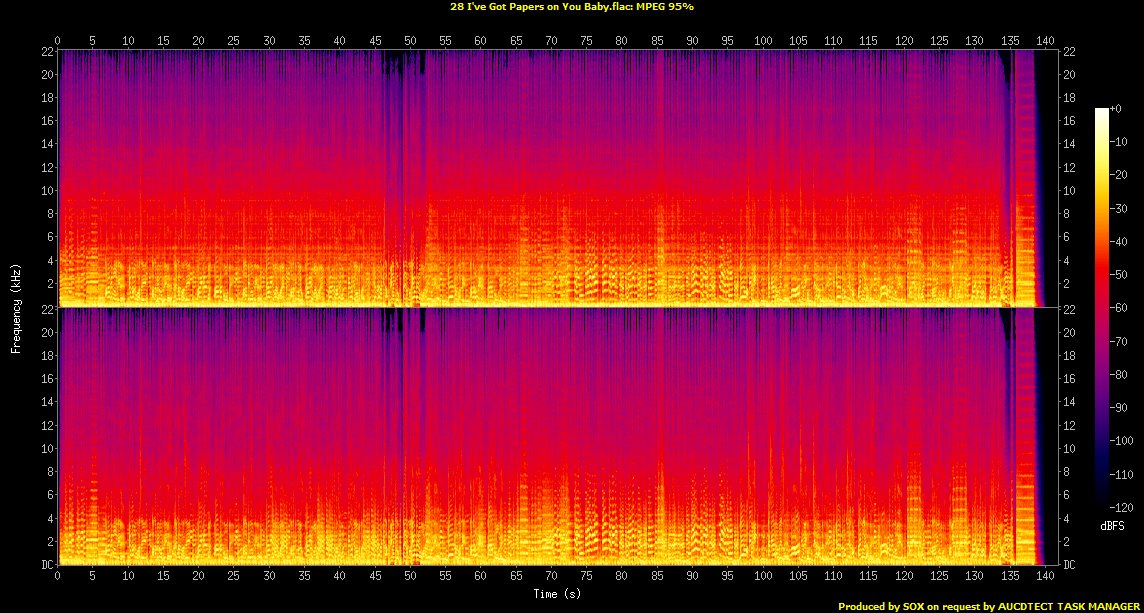Click the 140 second tick on bottom time axis
The width and height of the screenshot is (1144, 613).
click(x=1045, y=577)
